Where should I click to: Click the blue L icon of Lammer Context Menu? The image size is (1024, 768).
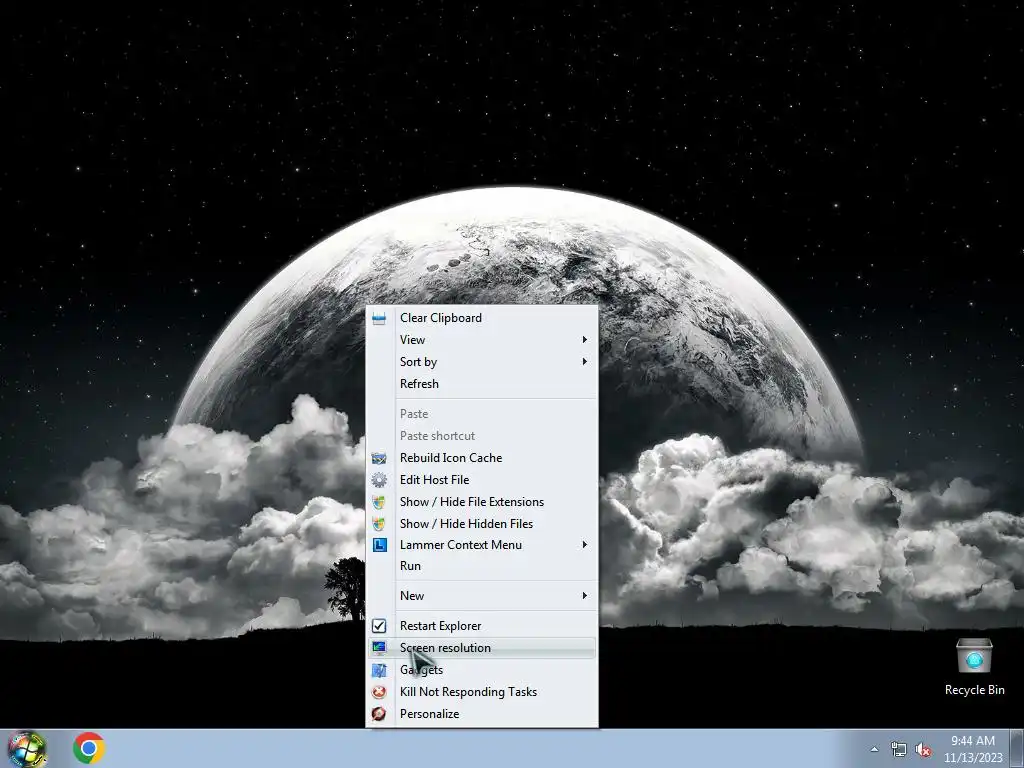pyautogui.click(x=379, y=545)
